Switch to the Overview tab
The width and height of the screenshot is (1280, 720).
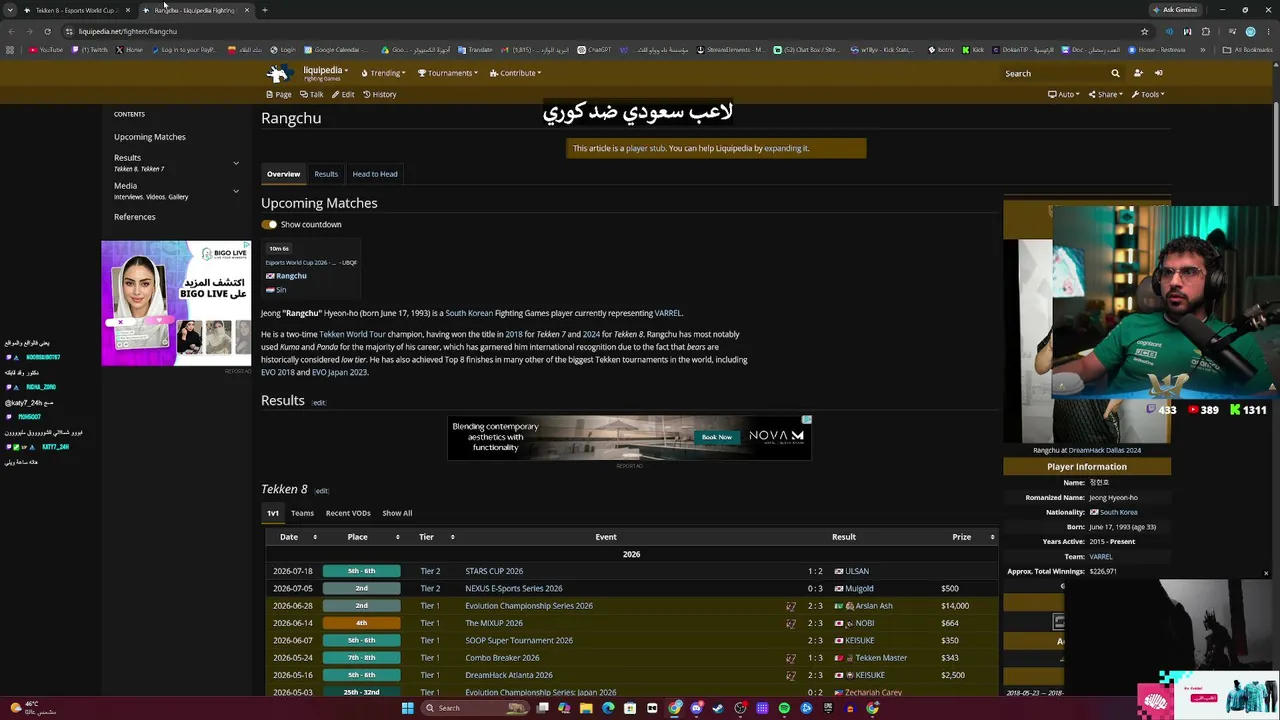[x=283, y=174]
